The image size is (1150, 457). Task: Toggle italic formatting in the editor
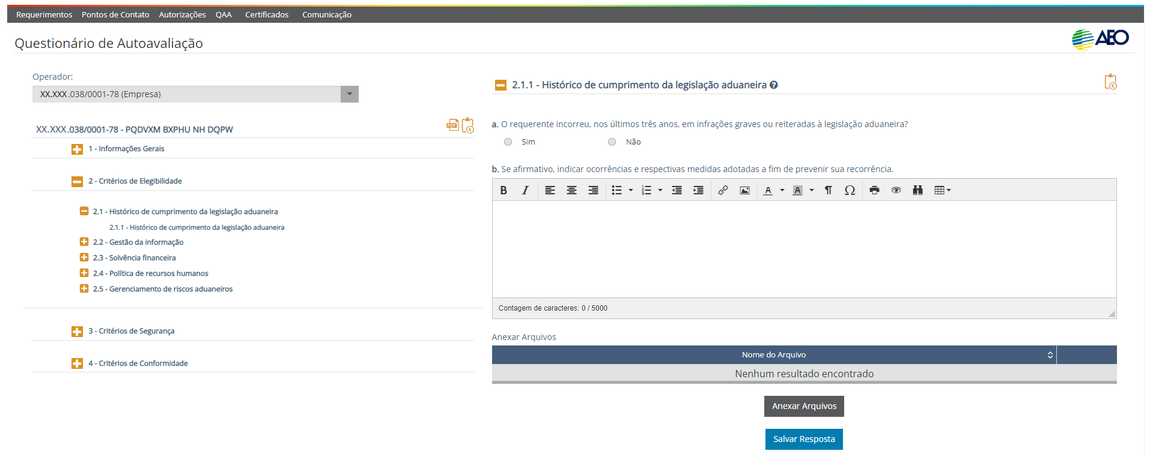[525, 190]
